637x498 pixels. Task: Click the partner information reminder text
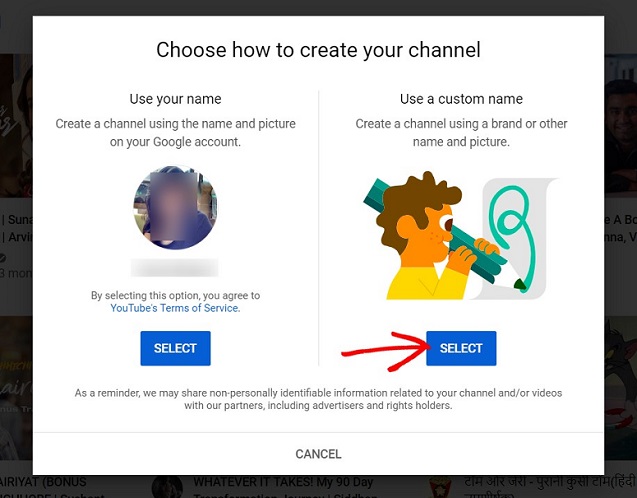tap(318, 399)
